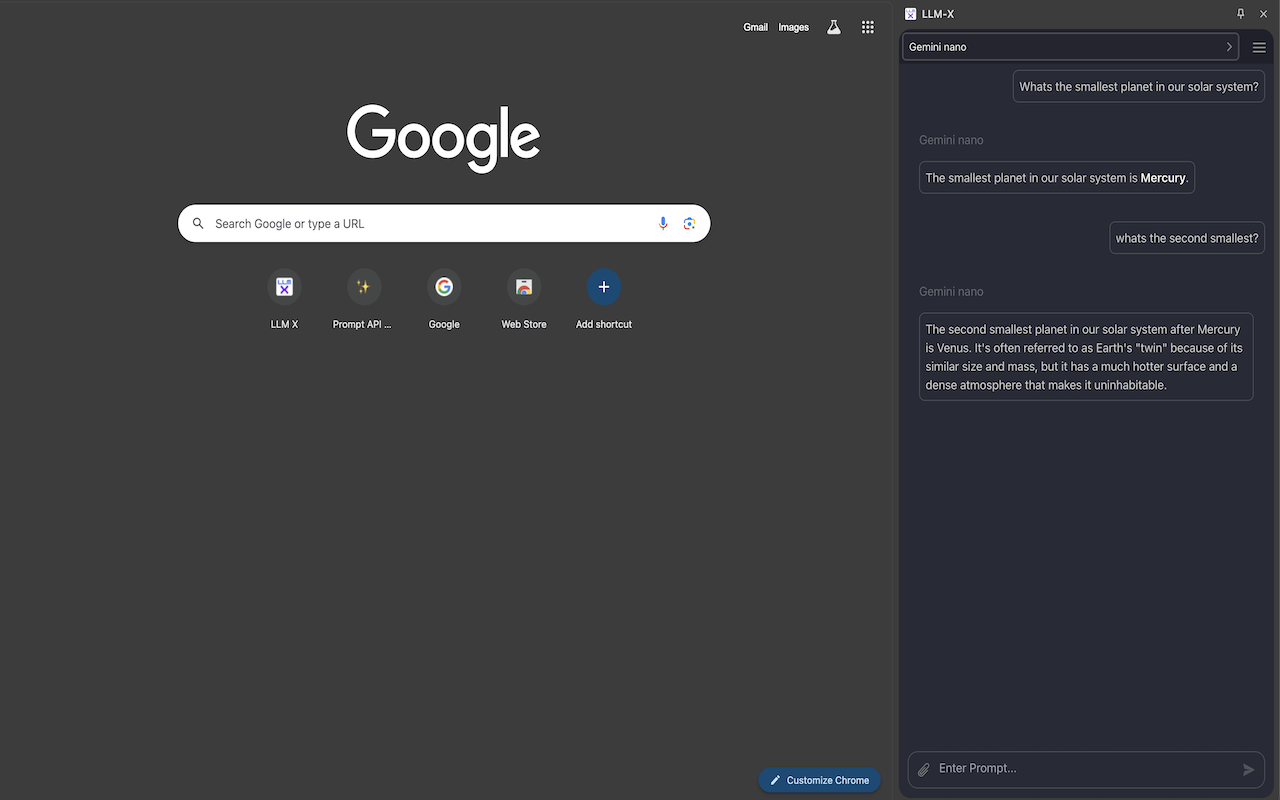This screenshot has height=800, width=1280.
Task: Open the Prompt API shortcut tile
Action: click(x=364, y=299)
